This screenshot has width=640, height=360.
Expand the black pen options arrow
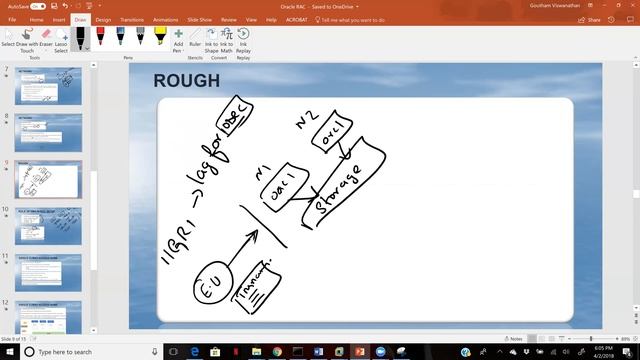(87, 49)
